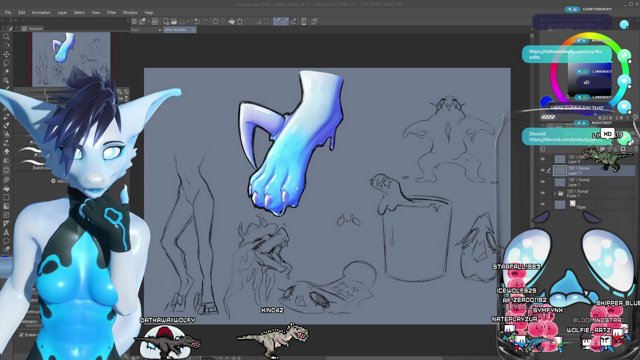640x360 pixels.
Task: Select the square Figure tool in toolbar
Action: pos(6,198)
